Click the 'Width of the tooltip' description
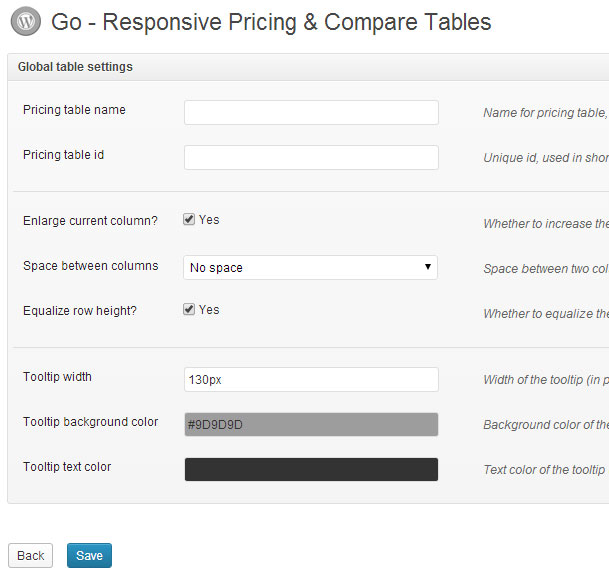This screenshot has height=575, width=609. (x=546, y=380)
